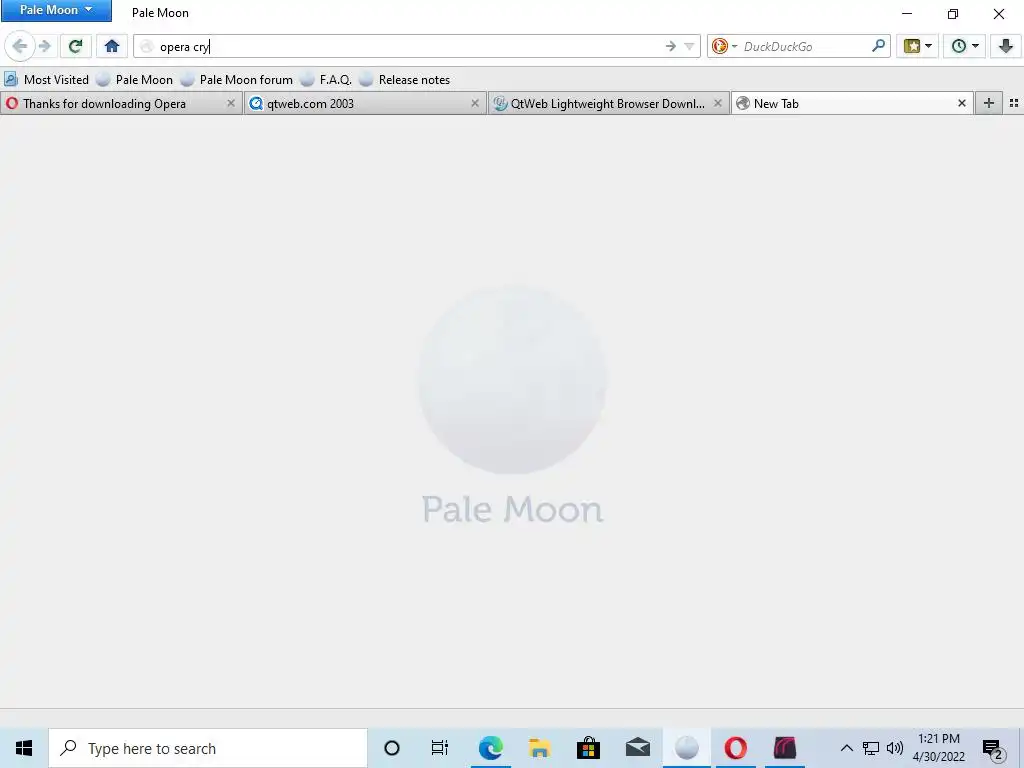Open the dark red app on taskbar
The width and height of the screenshot is (1024, 768).
pyautogui.click(x=784, y=748)
